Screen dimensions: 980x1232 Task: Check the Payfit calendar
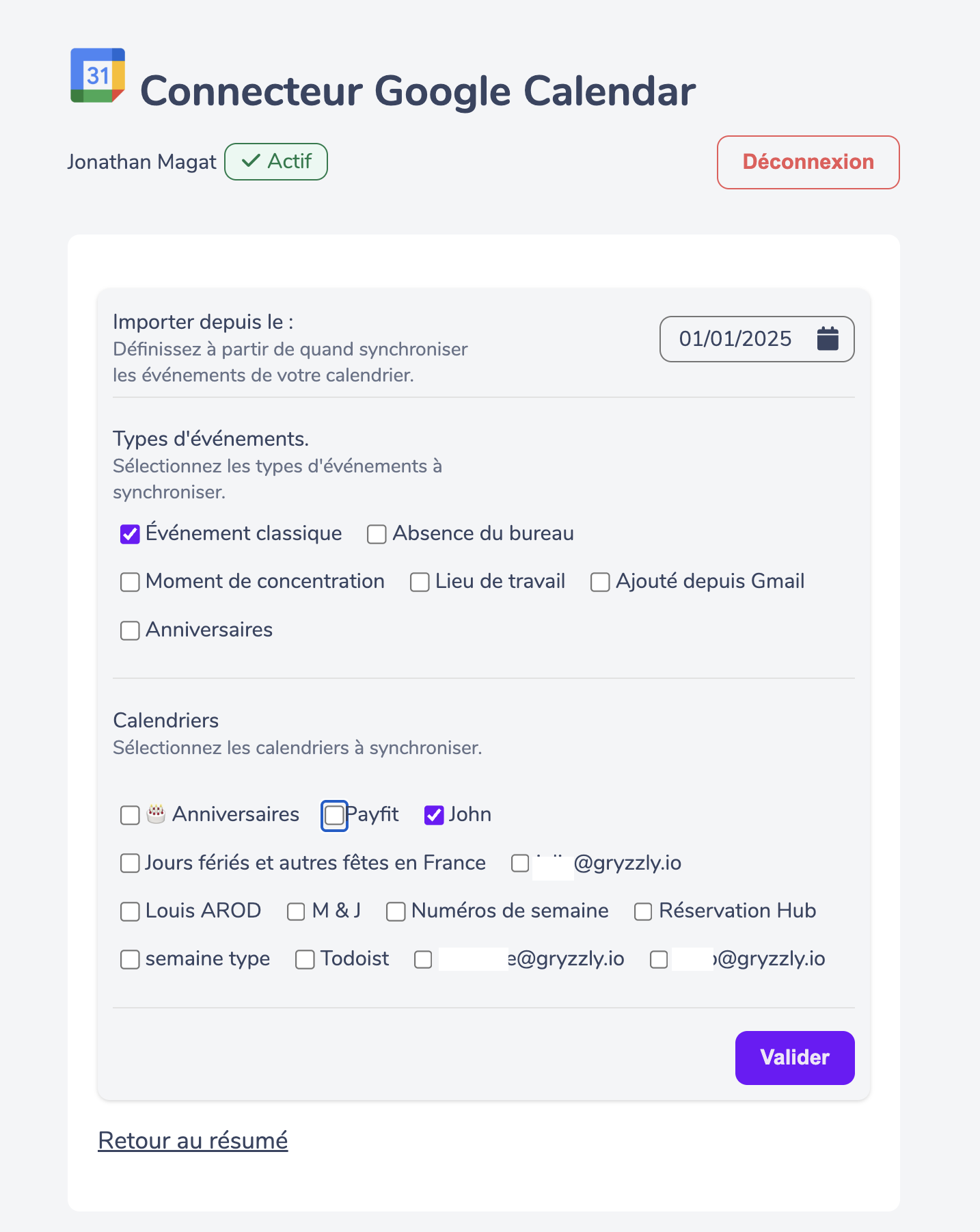click(x=334, y=815)
